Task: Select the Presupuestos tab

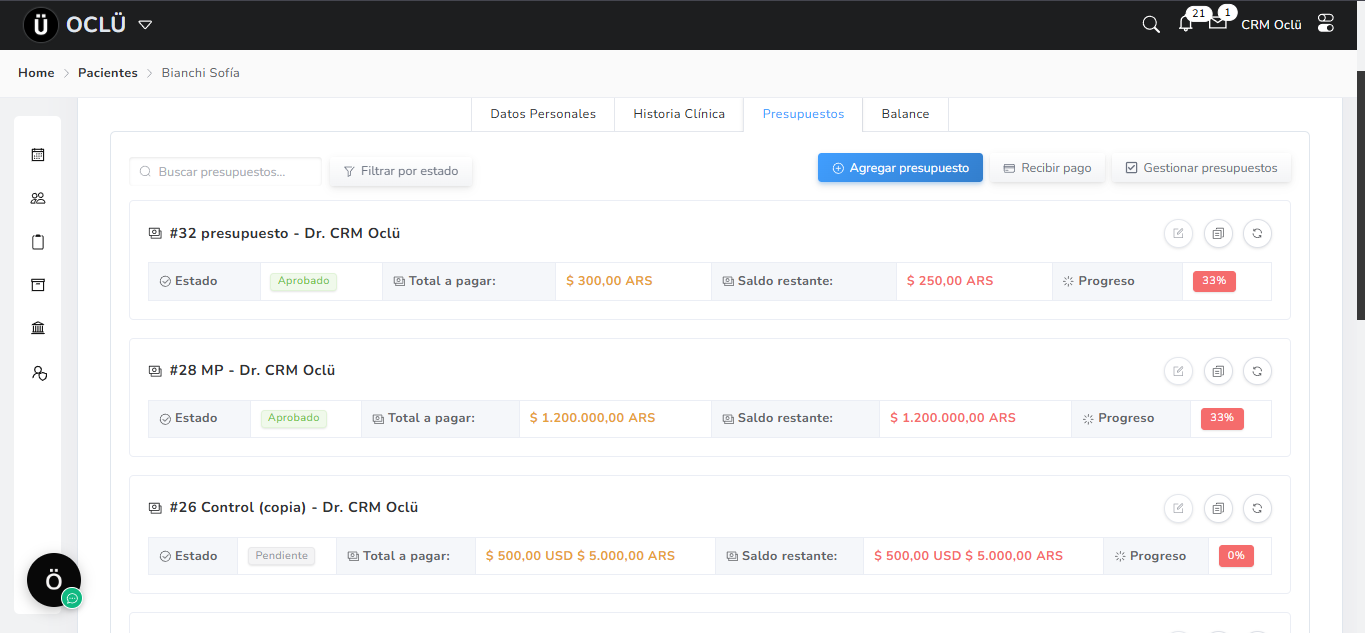Action: click(803, 114)
